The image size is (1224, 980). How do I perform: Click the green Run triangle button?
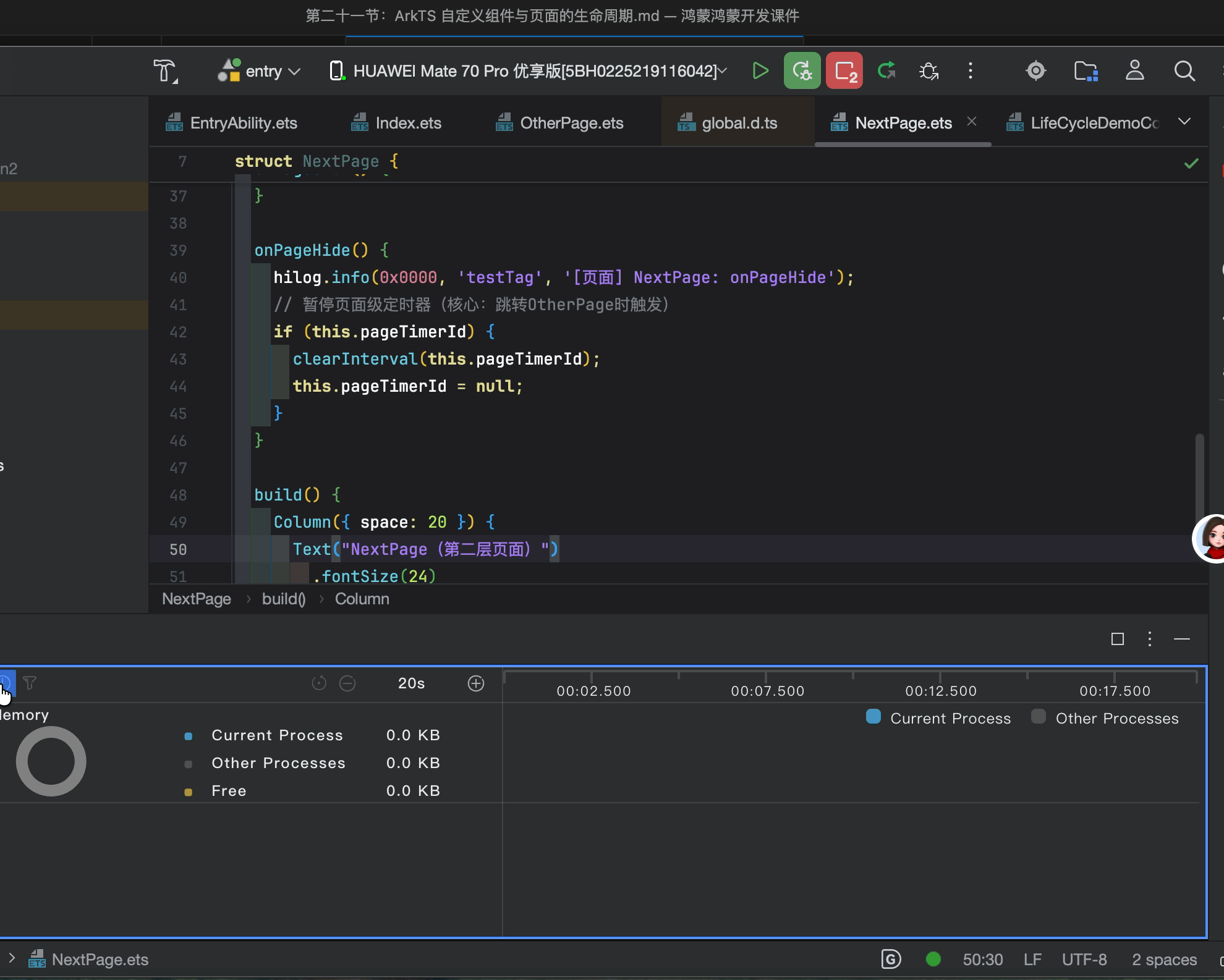pyautogui.click(x=760, y=71)
